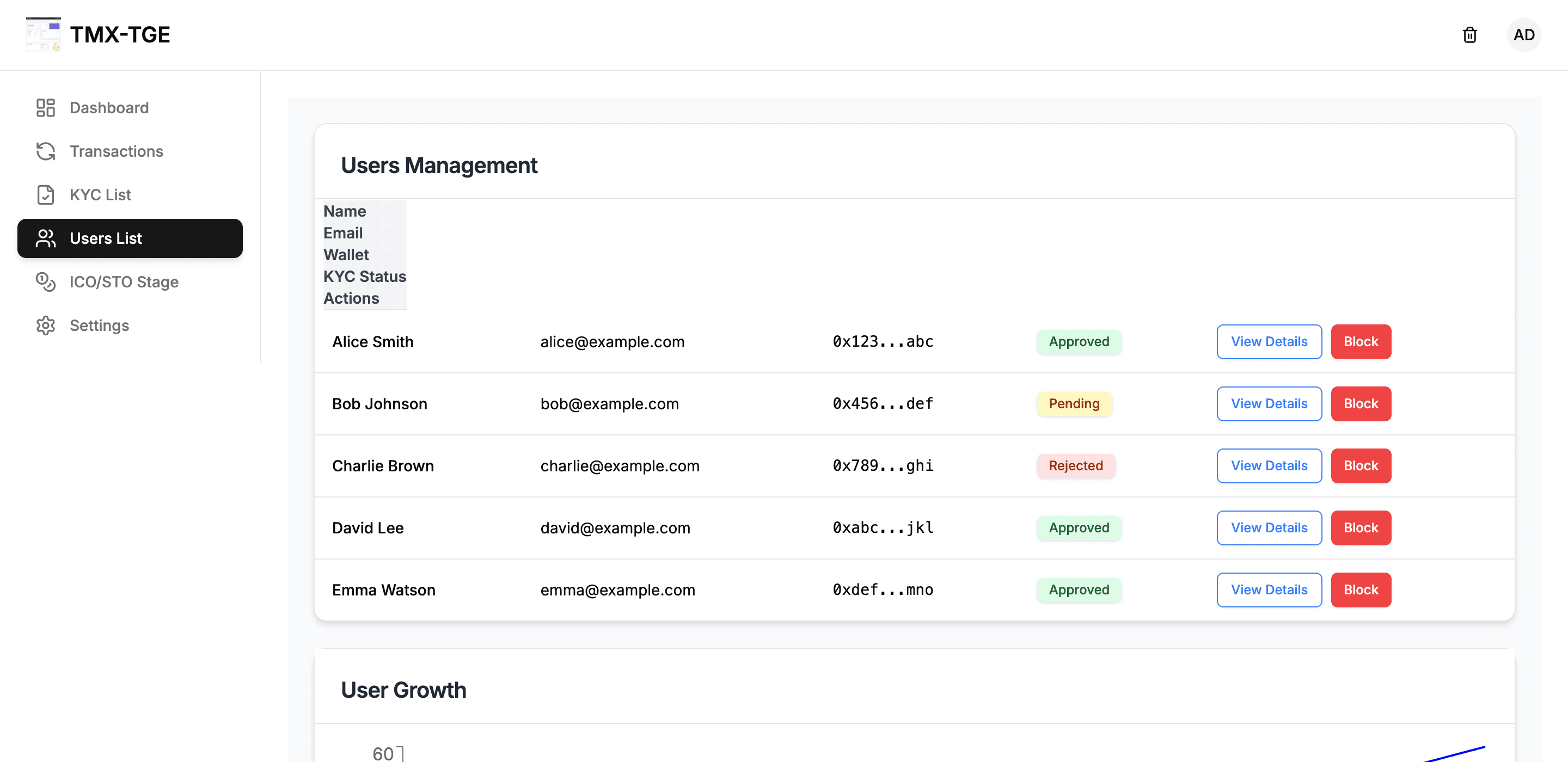View Details for Charlie Brown
The width and height of the screenshot is (1568, 762).
click(1269, 465)
